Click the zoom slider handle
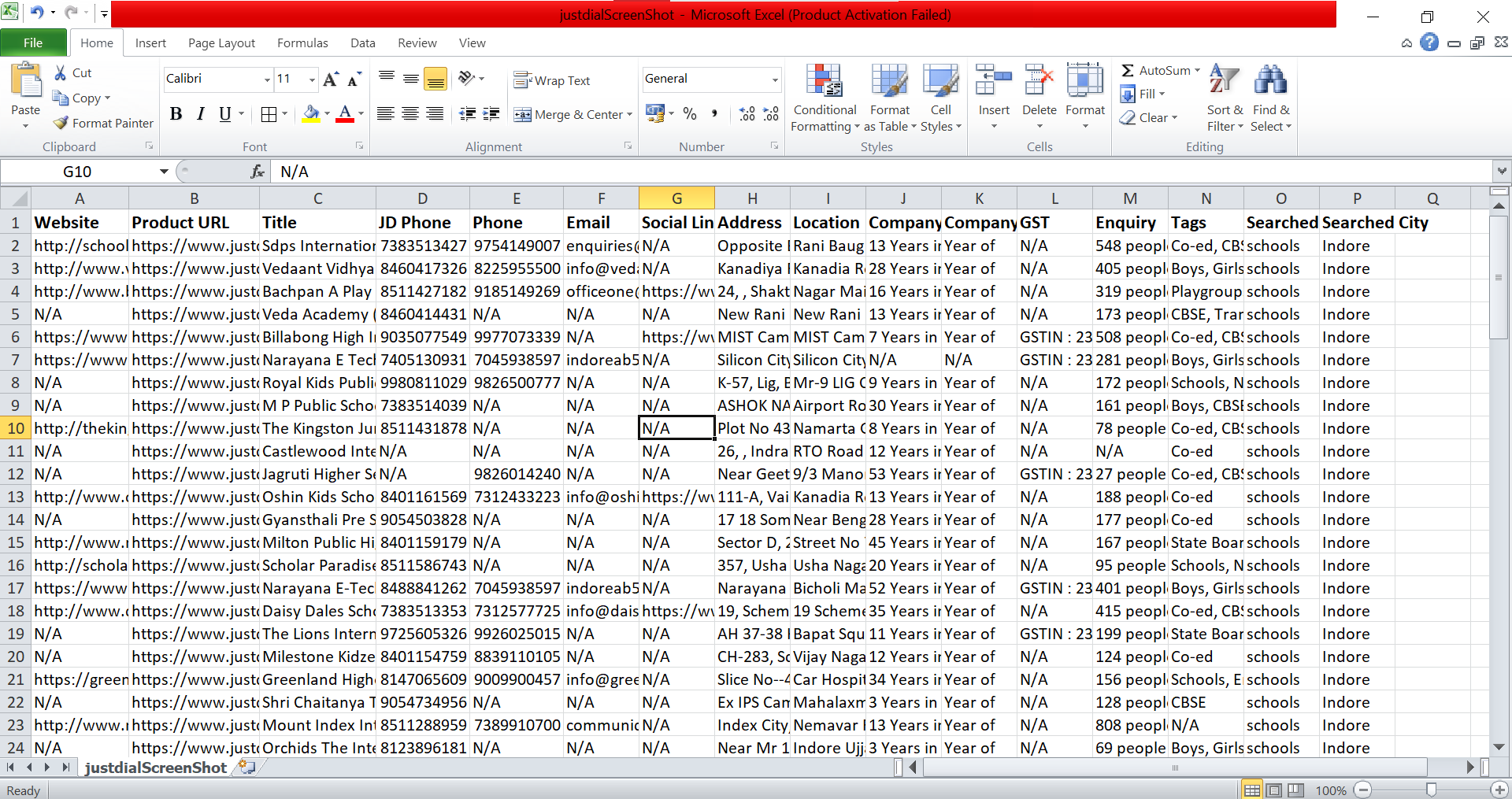 pos(1431,790)
